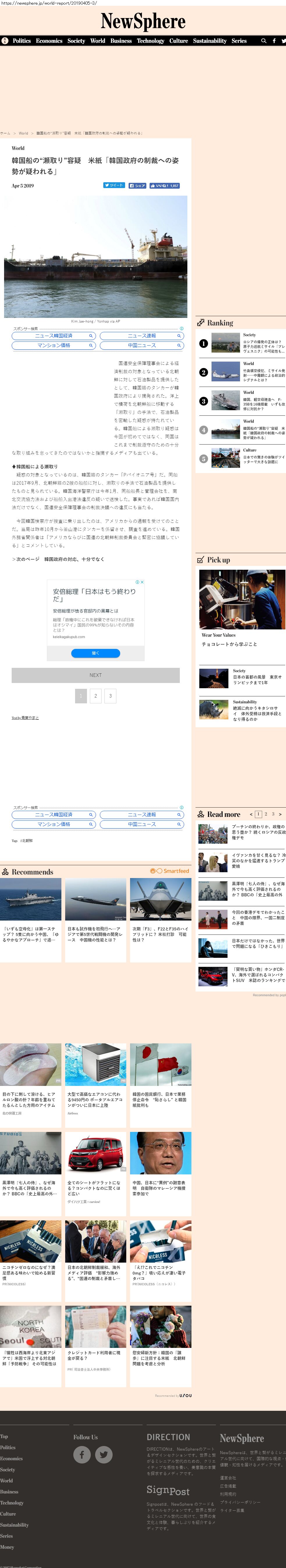Screen dimensions: 286x1568
Task: Go to article page 3
Action: (x=110, y=696)
